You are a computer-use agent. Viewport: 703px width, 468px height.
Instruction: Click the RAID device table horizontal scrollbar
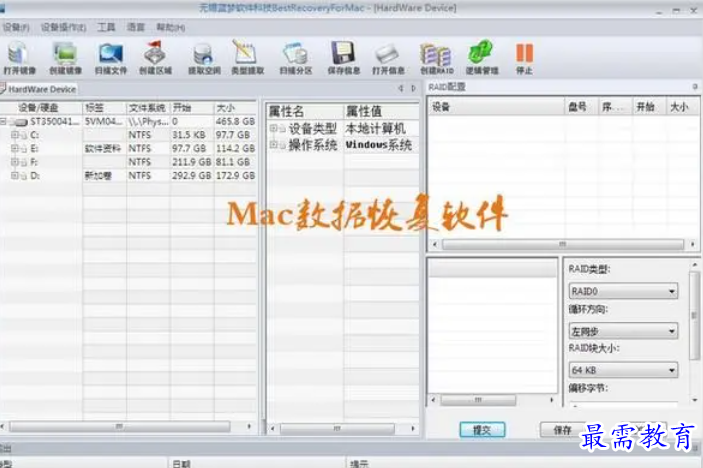click(x=563, y=244)
